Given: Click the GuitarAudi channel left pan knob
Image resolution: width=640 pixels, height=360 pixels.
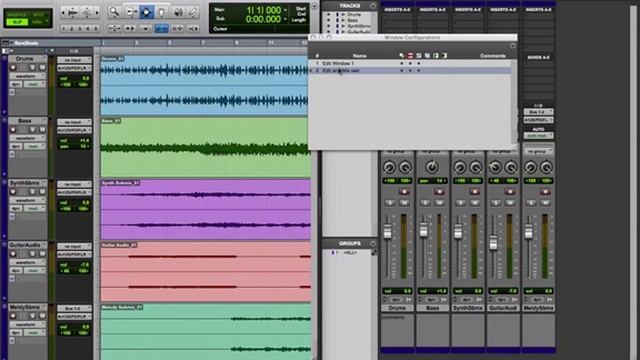Looking at the screenshot, I should pyautogui.click(x=495, y=167).
